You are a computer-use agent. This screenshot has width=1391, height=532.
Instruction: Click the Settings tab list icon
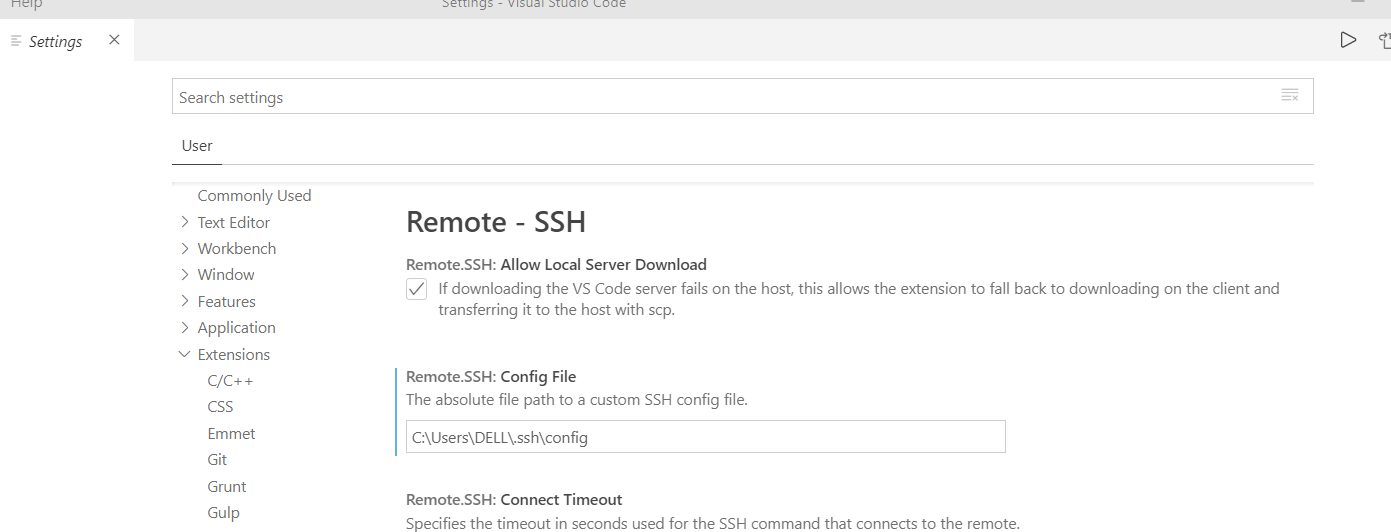(16, 41)
